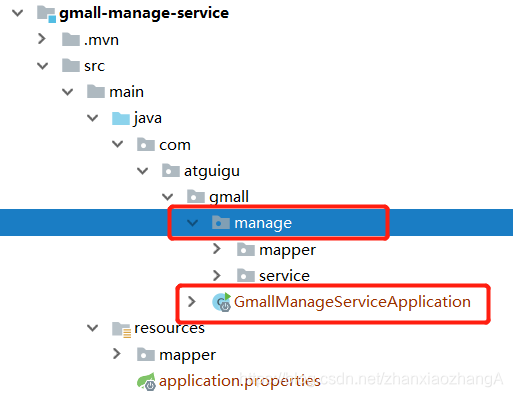Image resolution: width=513 pixels, height=397 pixels.
Task: Select the .mvn folder name
Action: click(101, 40)
